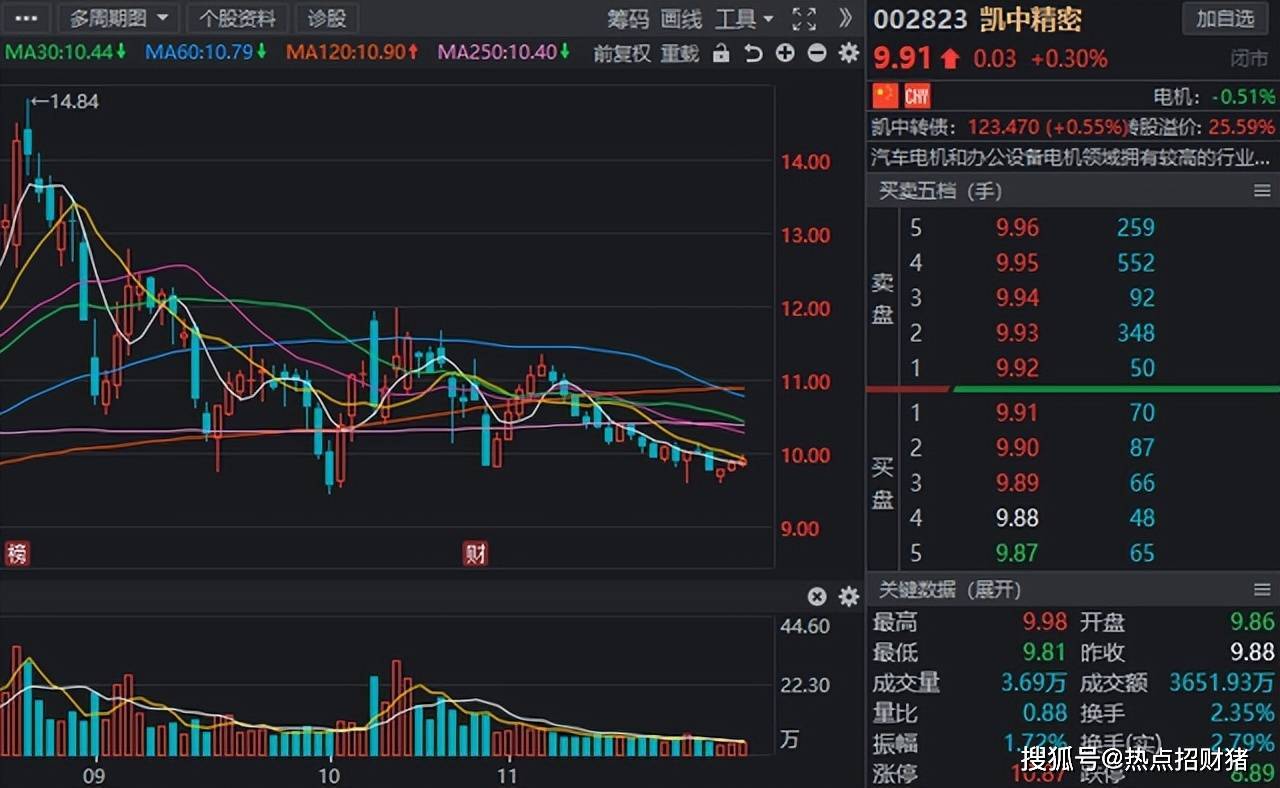Click the 10 month label on time axis

coord(328,775)
